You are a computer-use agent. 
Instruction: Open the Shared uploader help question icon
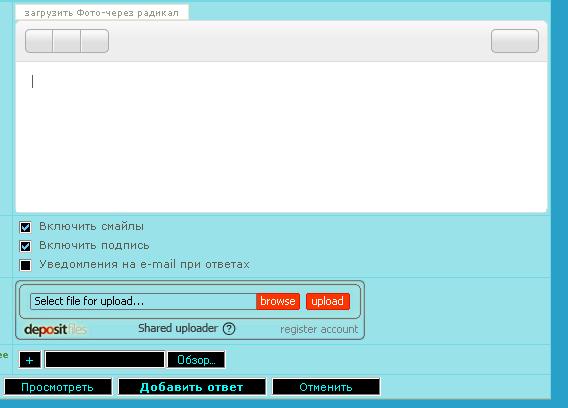click(229, 329)
